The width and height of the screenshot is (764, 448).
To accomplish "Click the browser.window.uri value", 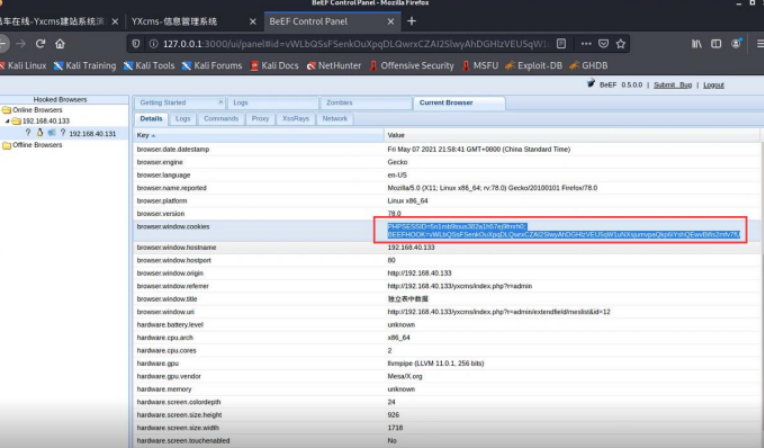I will point(498,312).
